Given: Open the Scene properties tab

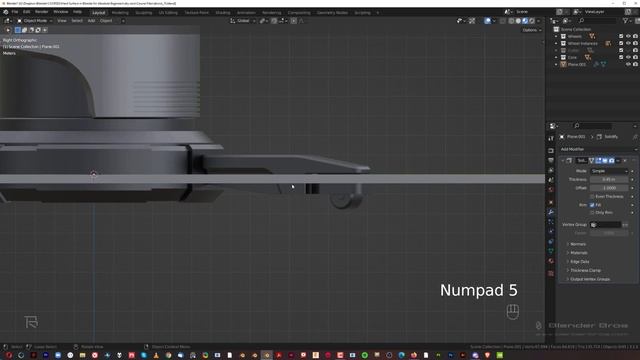Looking at the screenshot, I should click(551, 180).
